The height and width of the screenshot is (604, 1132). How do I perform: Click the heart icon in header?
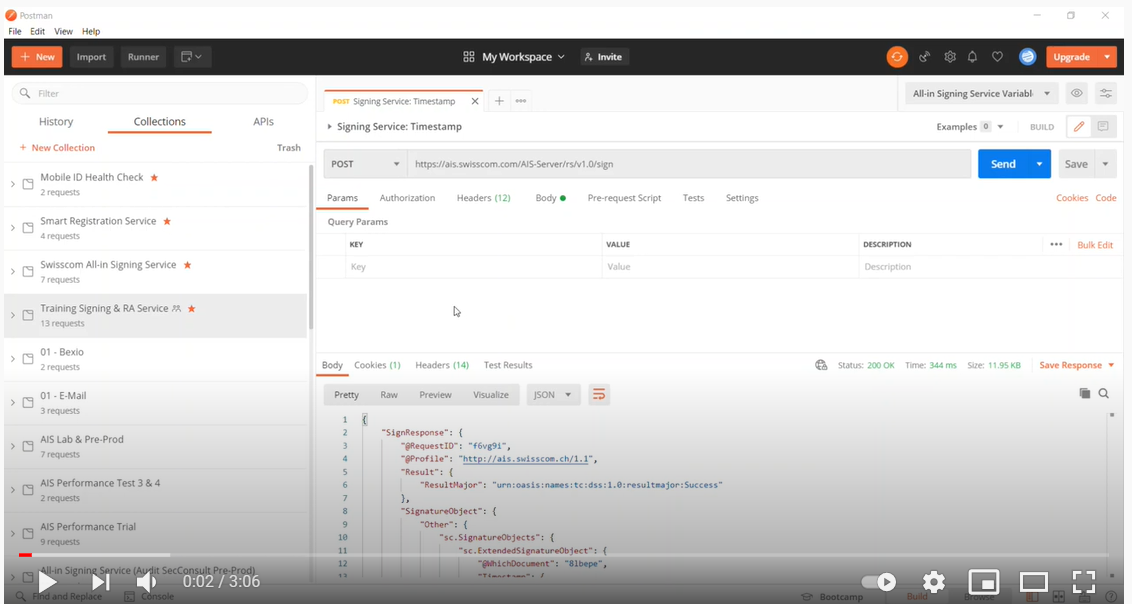pyautogui.click(x=997, y=57)
